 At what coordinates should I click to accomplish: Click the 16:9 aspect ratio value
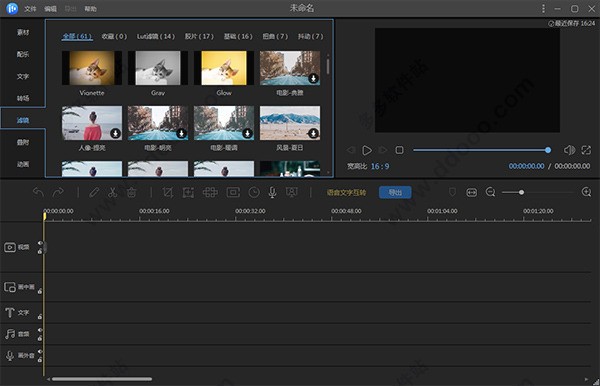(380, 166)
